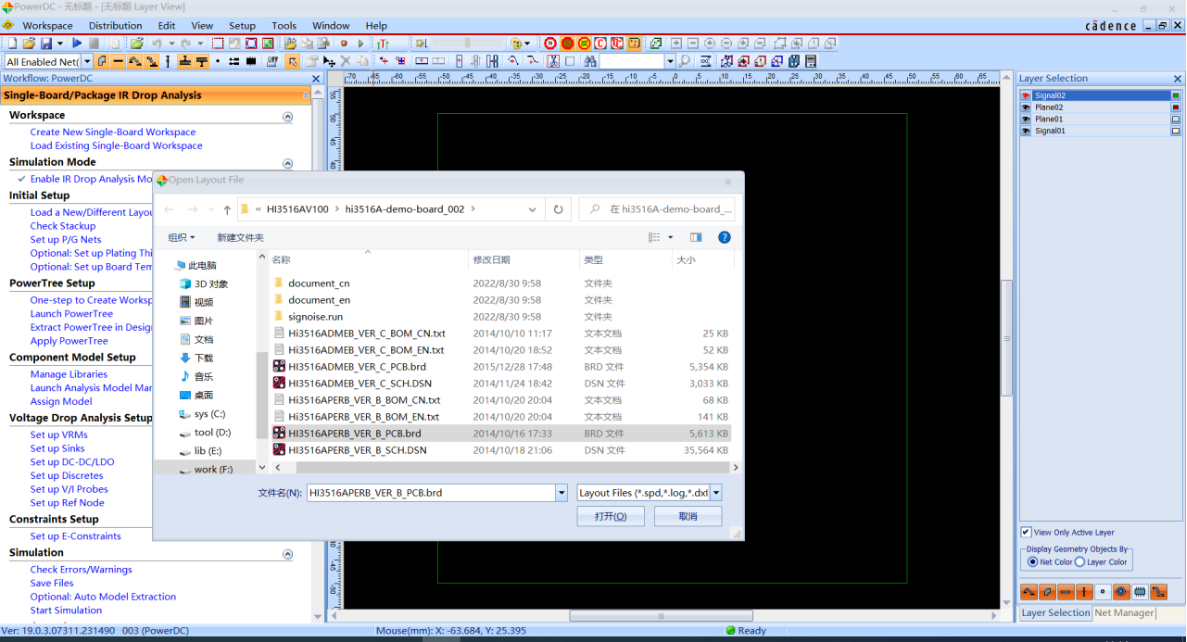Click the up-folder arrow in Open Layout dialog
This screenshot has width=1187, height=642.
tap(226, 210)
